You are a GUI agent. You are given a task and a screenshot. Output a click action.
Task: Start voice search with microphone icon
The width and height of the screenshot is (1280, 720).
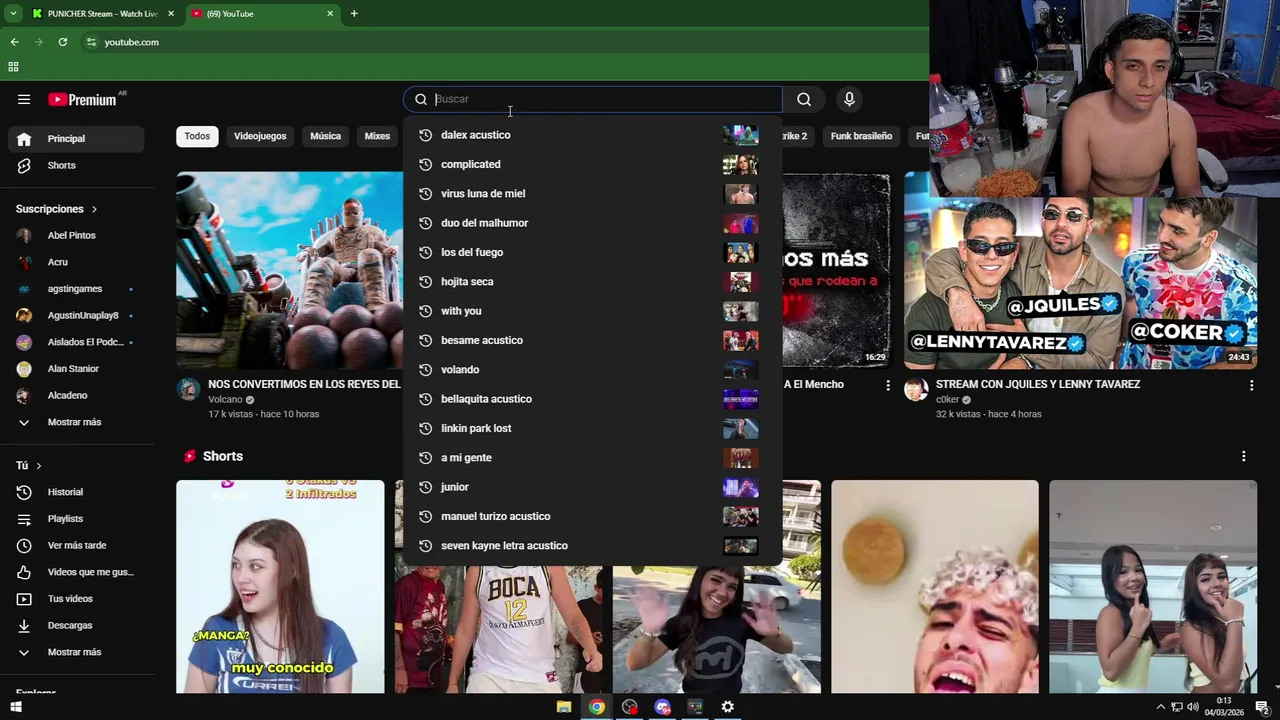tap(849, 99)
